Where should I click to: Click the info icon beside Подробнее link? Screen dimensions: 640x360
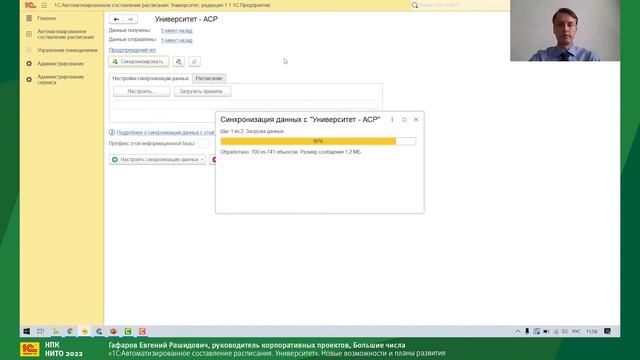tap(112, 133)
